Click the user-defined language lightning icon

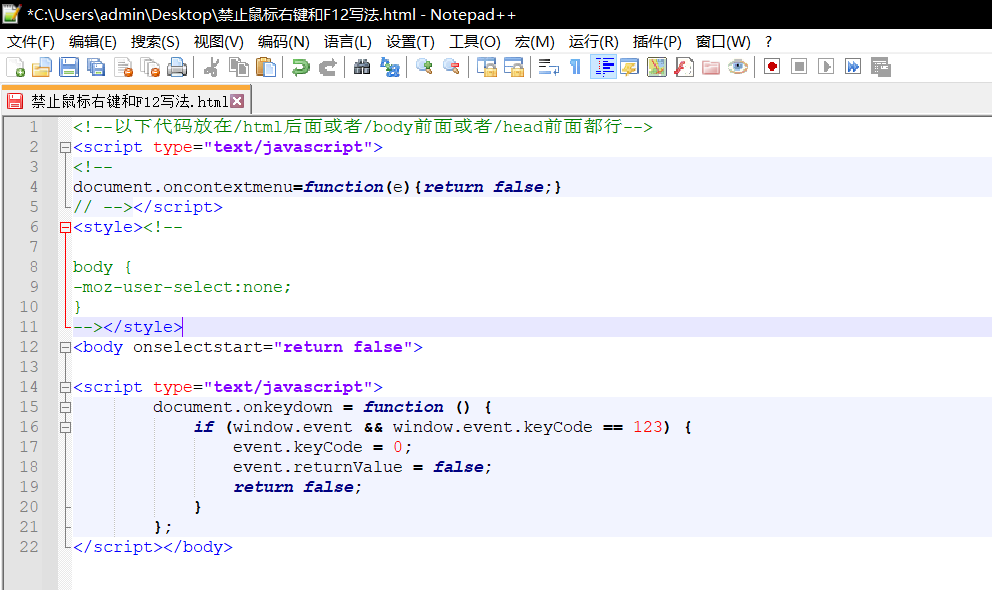629,67
